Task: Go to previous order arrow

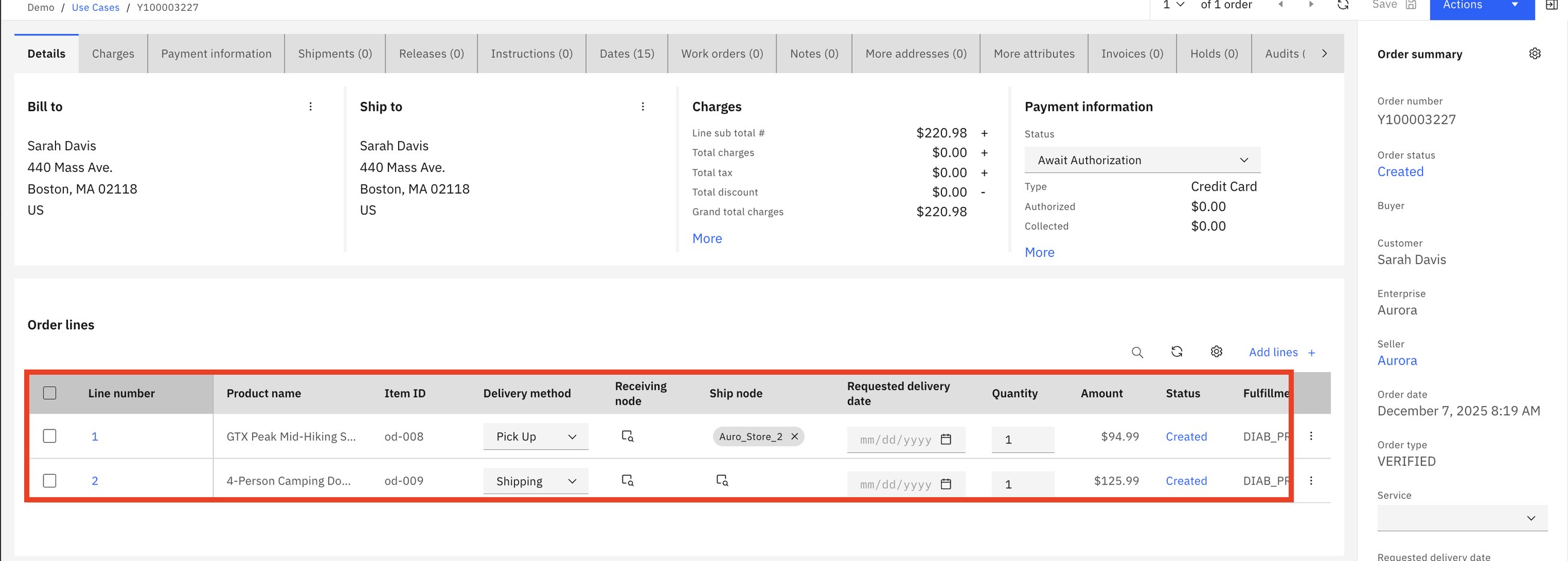Action: (1280, 5)
